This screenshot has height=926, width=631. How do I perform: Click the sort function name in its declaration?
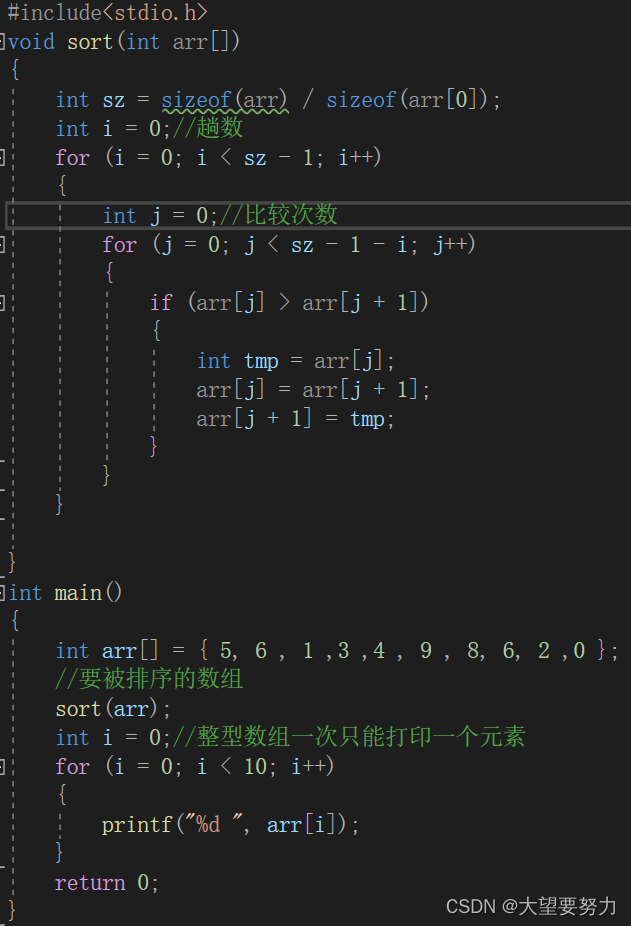point(90,42)
